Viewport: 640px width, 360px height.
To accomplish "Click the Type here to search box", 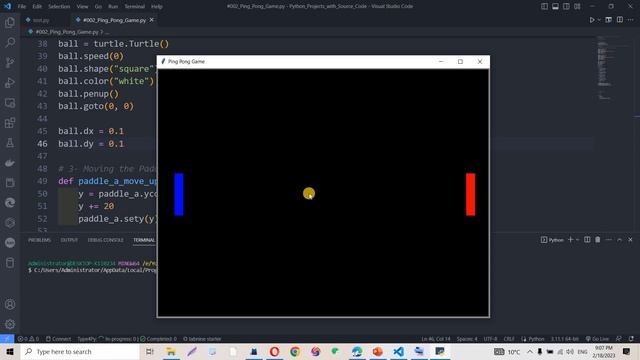I will click(x=80, y=351).
